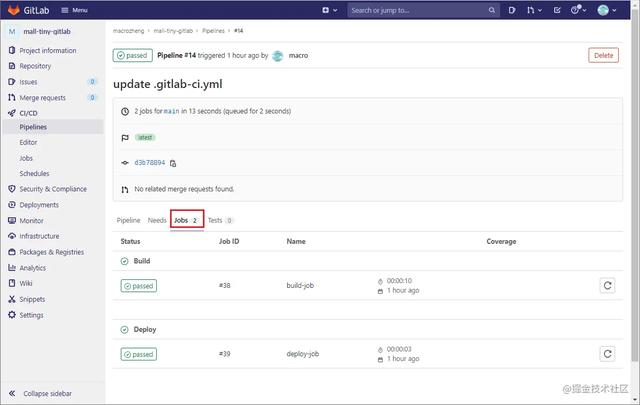Image resolution: width=640 pixels, height=405 pixels.
Task: Open the Menu hamburger button
Action: tap(74, 10)
